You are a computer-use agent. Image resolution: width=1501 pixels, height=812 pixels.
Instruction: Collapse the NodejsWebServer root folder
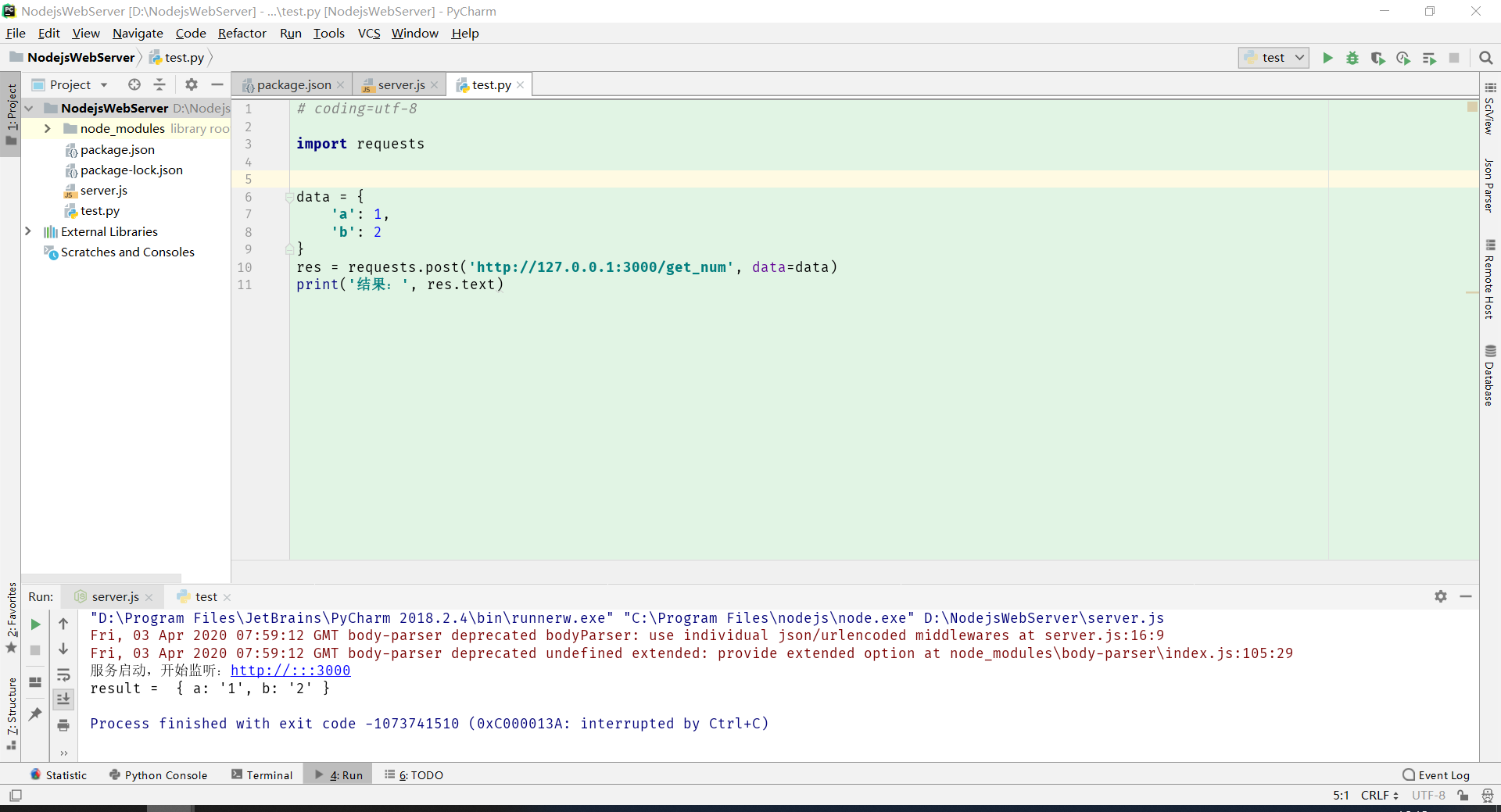click(x=29, y=108)
